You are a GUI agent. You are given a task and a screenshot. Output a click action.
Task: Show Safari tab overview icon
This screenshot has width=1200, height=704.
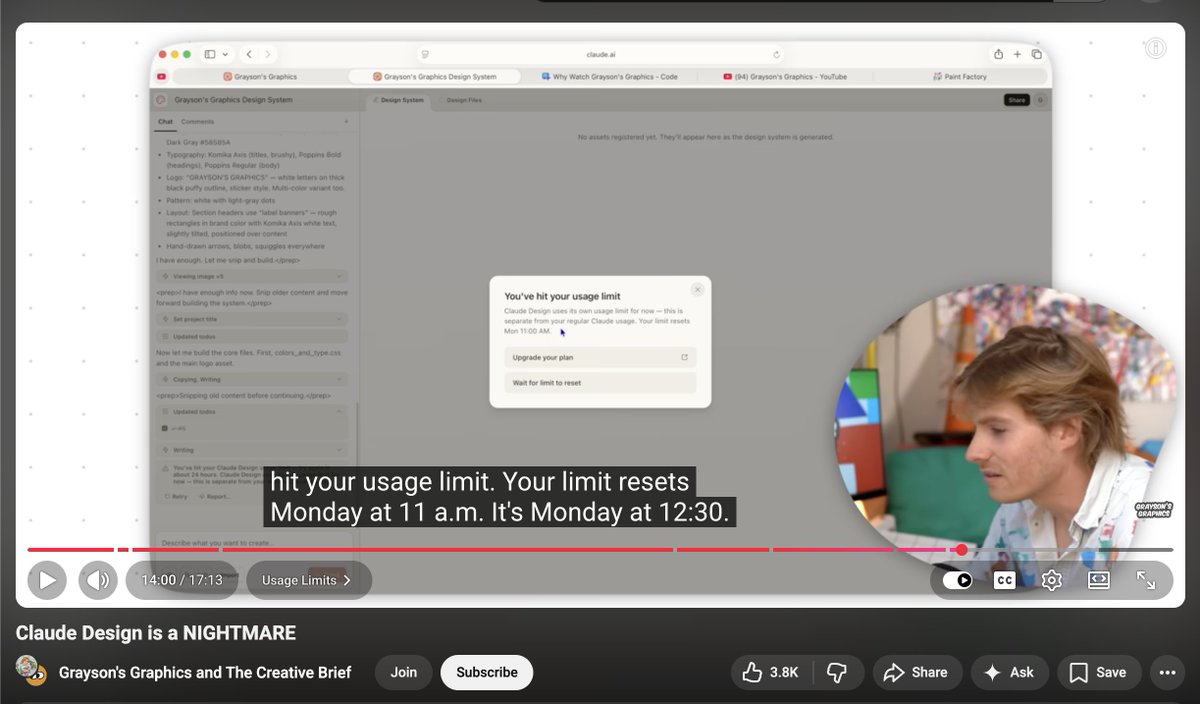tap(1037, 54)
